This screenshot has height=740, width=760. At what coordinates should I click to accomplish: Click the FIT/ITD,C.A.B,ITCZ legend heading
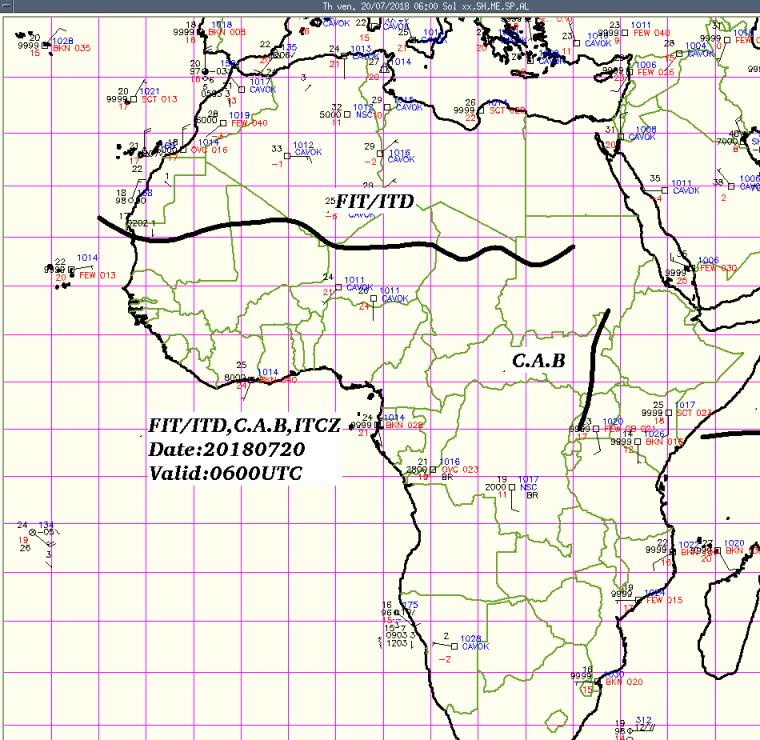(x=245, y=426)
